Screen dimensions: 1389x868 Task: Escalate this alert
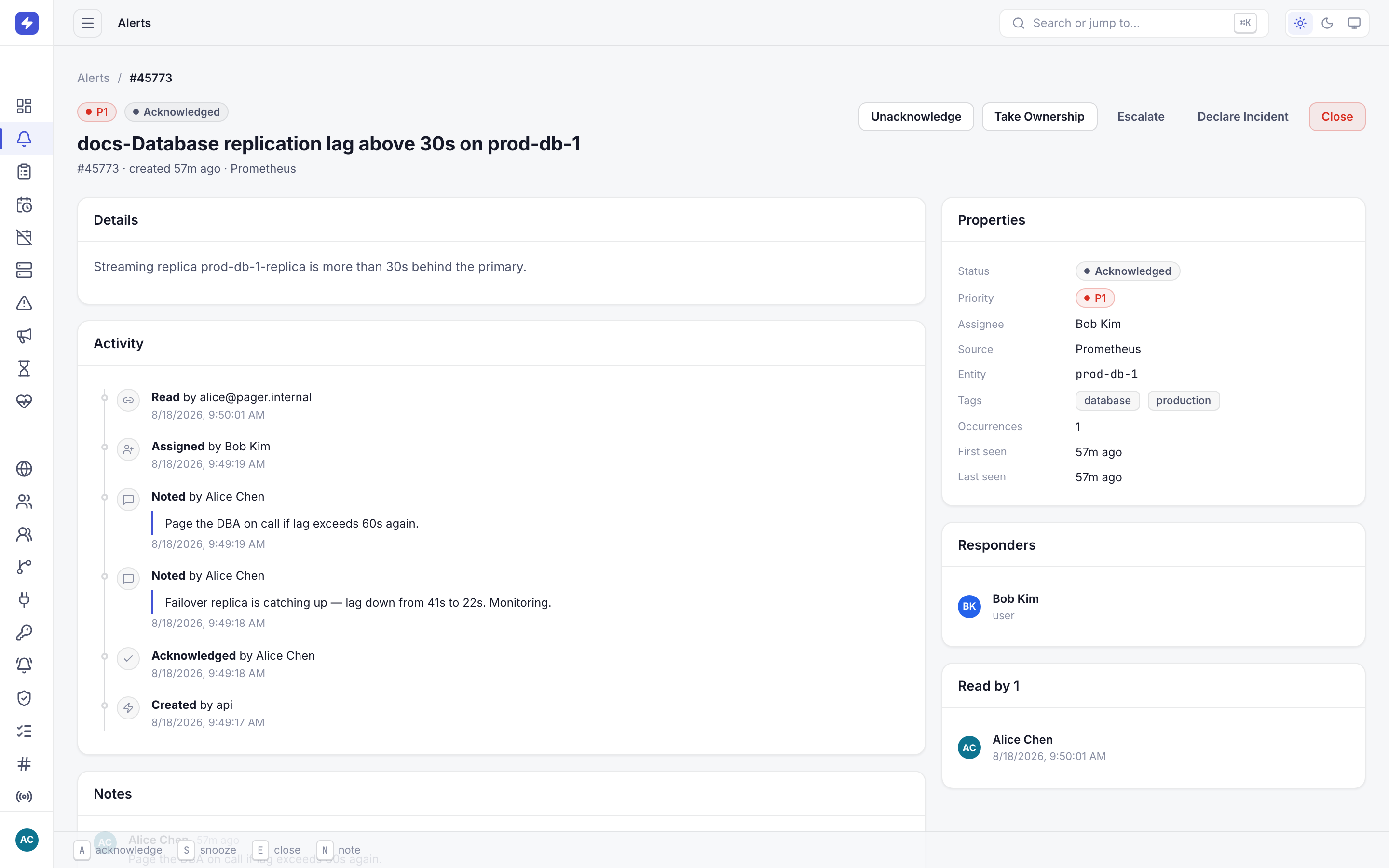1141,117
